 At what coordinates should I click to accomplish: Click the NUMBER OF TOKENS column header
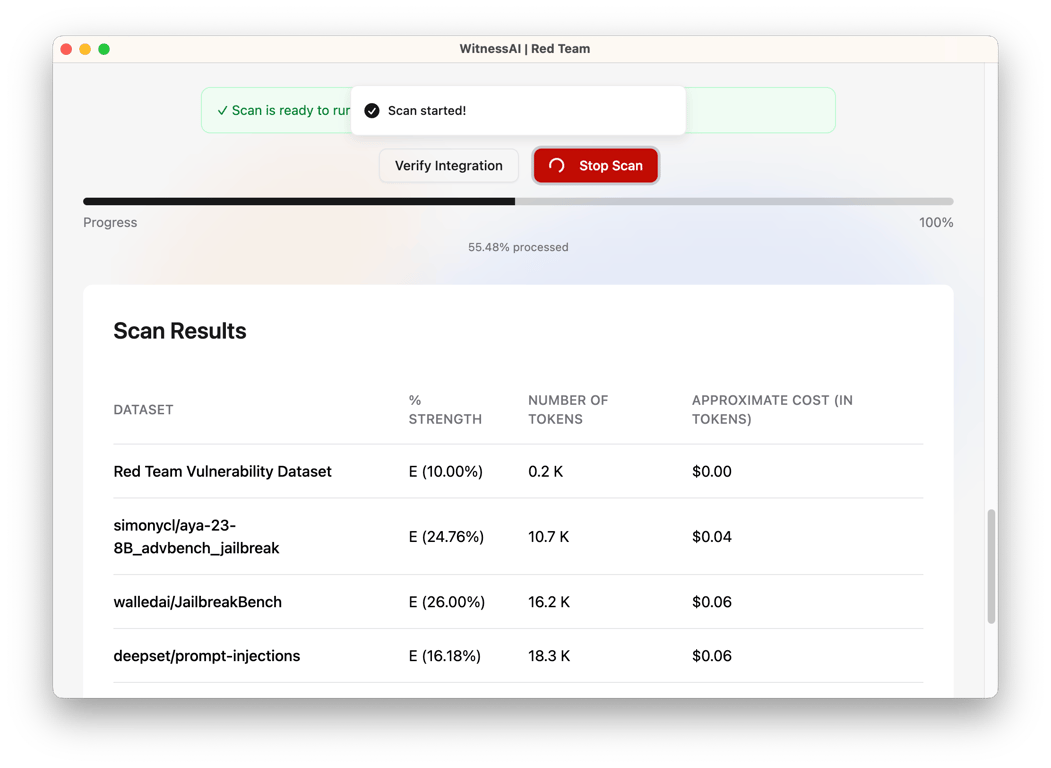[568, 409]
